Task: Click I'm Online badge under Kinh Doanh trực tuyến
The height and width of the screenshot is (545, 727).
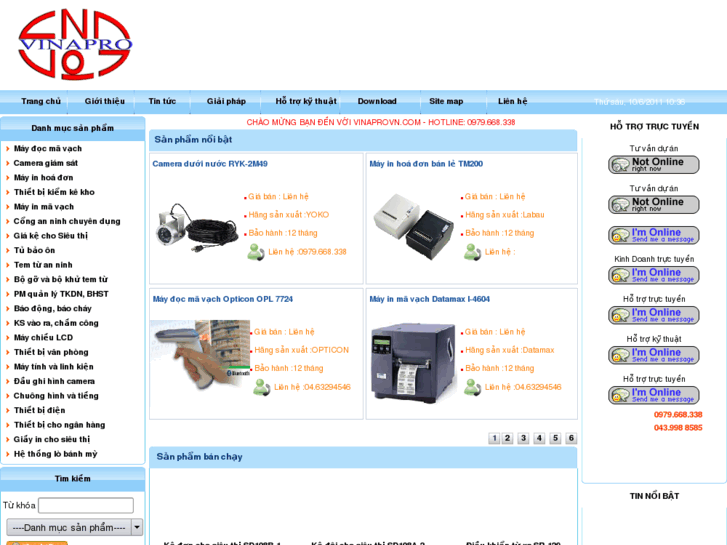Action: [x=654, y=275]
